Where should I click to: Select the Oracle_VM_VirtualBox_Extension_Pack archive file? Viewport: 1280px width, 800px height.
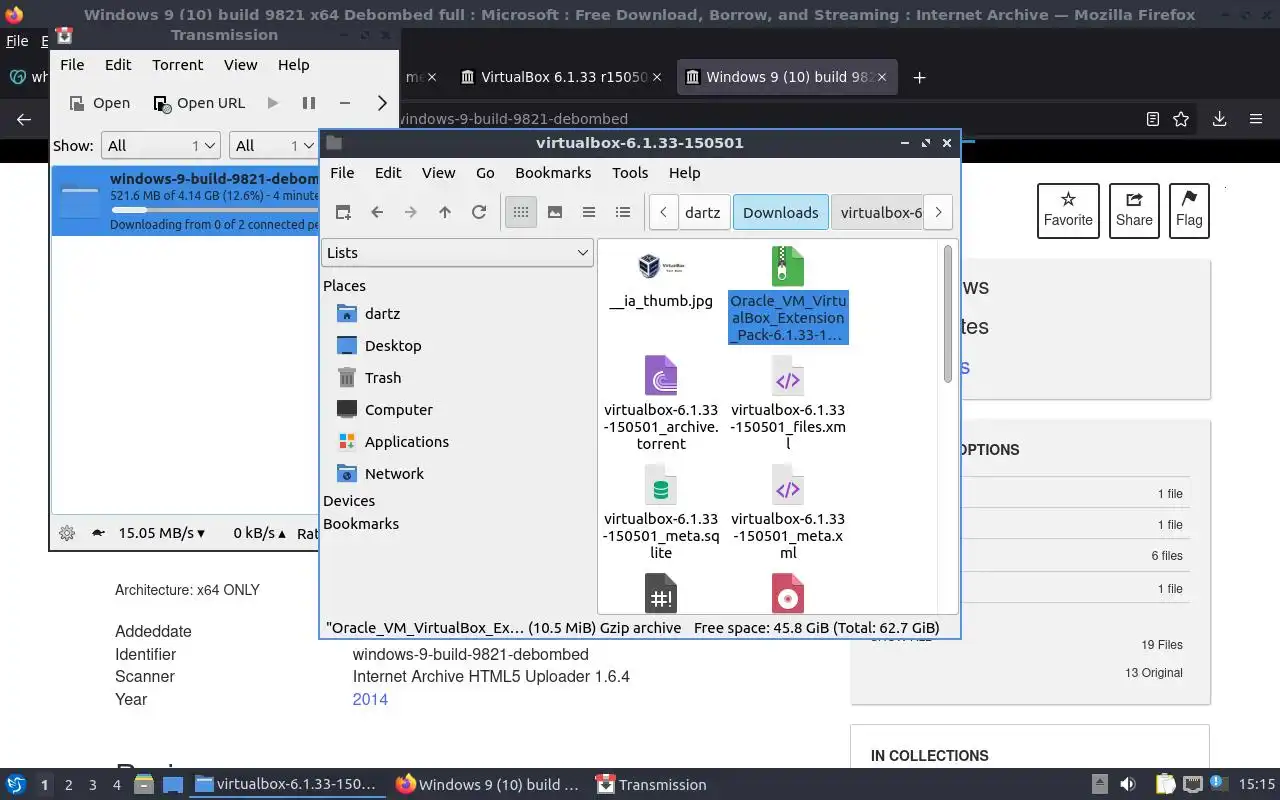click(788, 295)
